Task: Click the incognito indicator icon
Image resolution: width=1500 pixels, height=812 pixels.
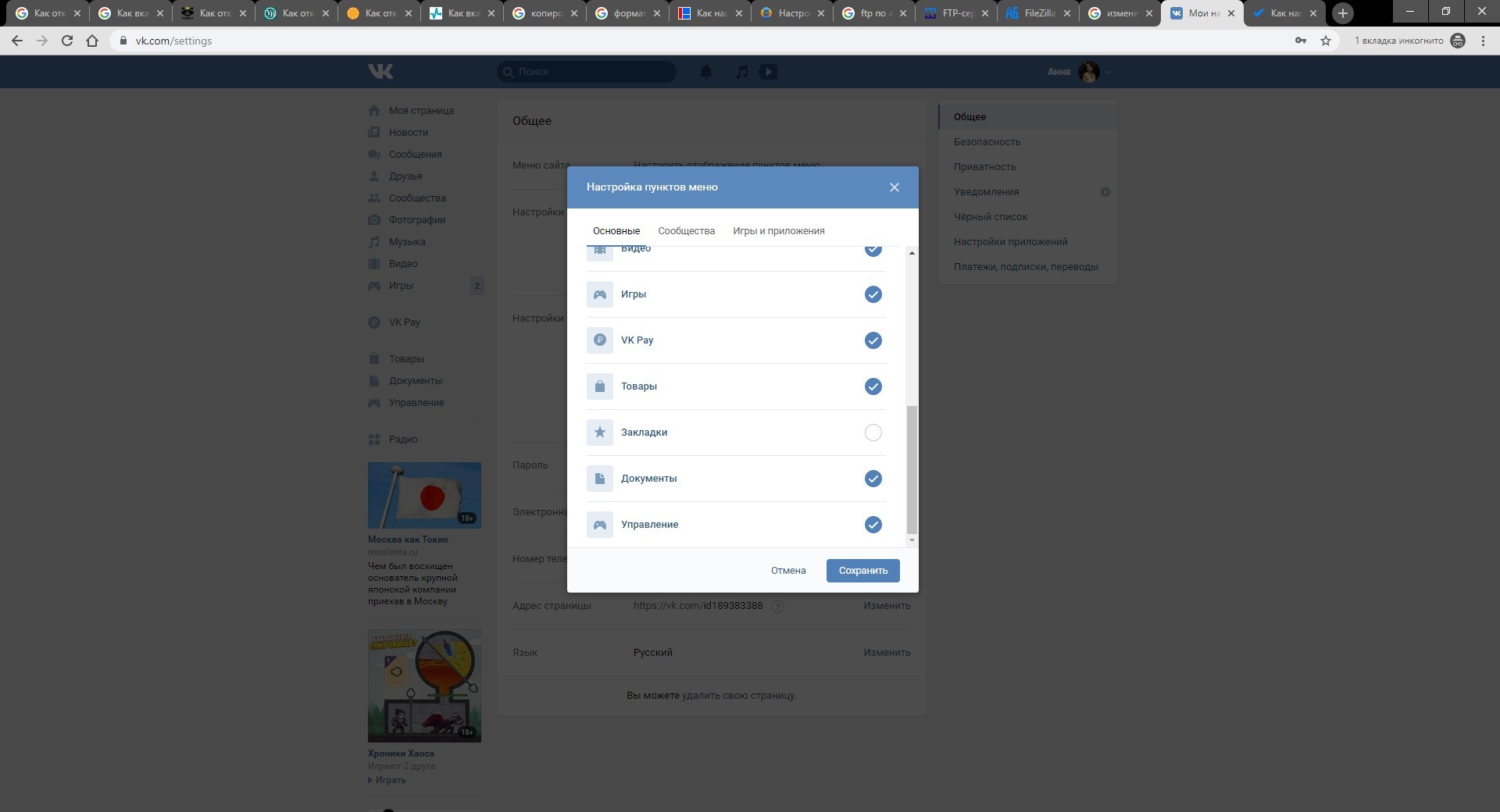Action: [x=1458, y=41]
